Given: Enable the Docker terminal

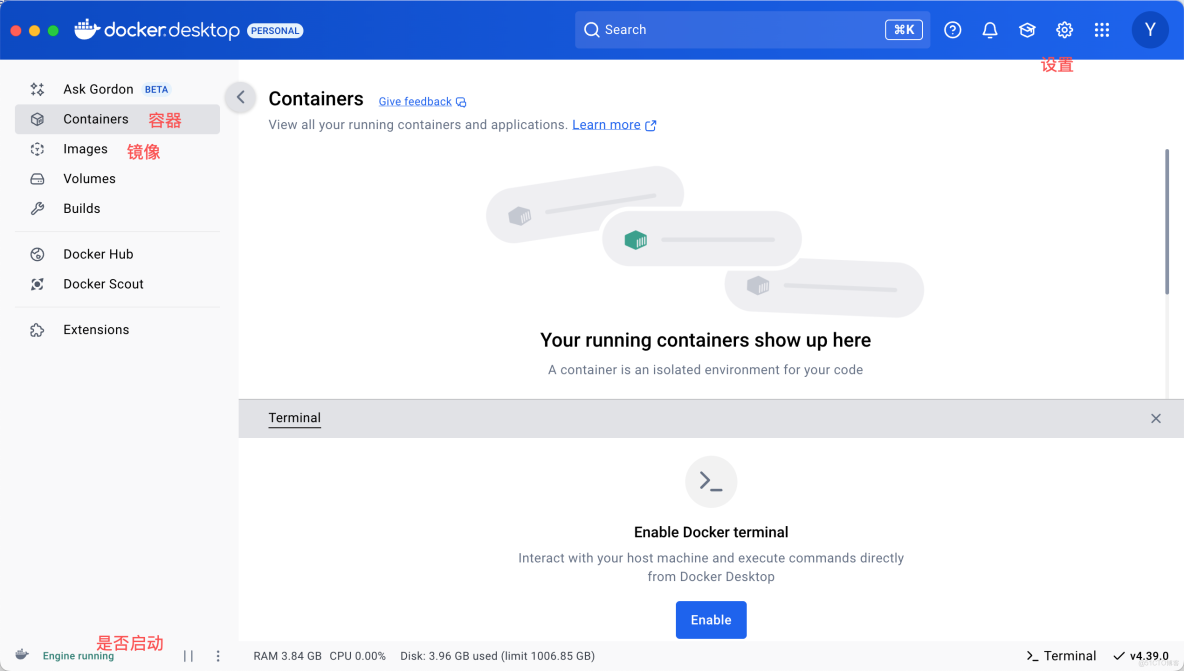Looking at the screenshot, I should 711,620.
